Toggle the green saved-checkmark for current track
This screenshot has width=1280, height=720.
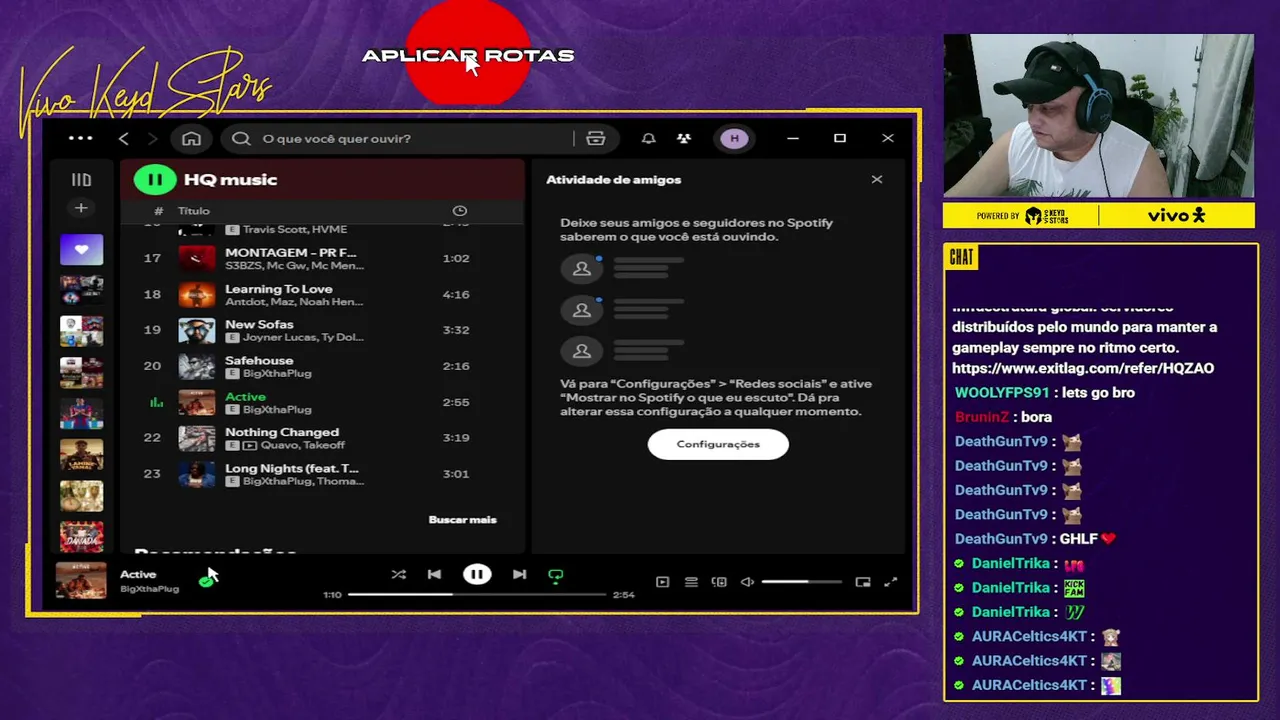pyautogui.click(x=206, y=581)
